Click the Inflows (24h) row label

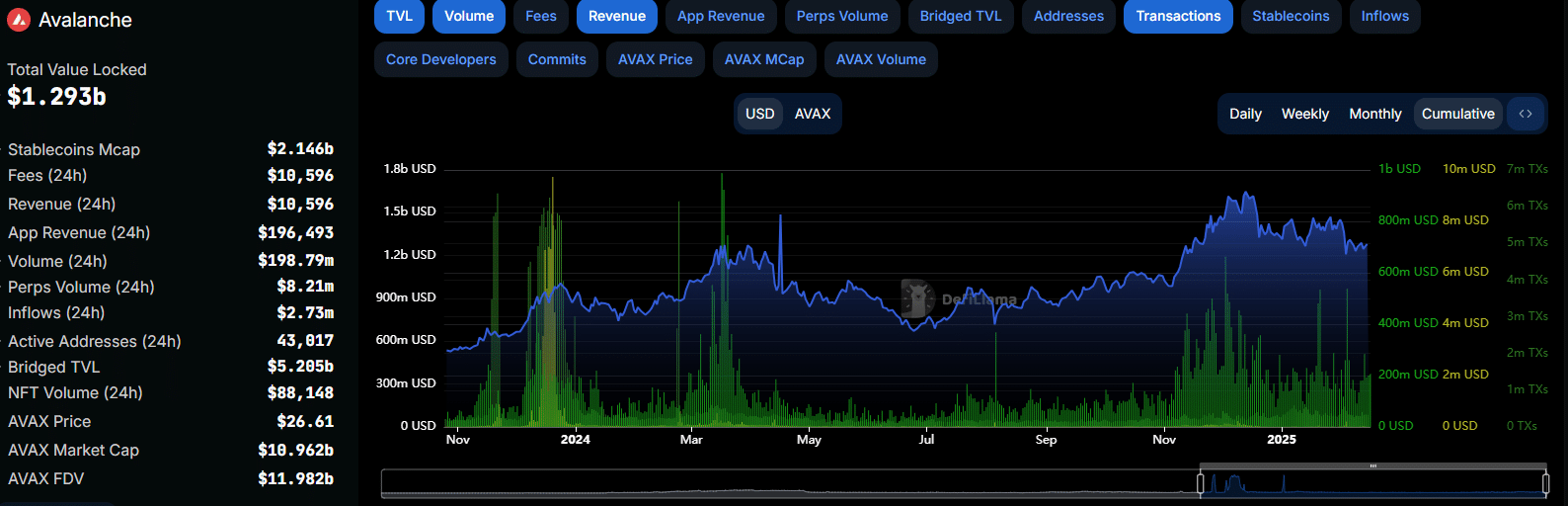56,312
